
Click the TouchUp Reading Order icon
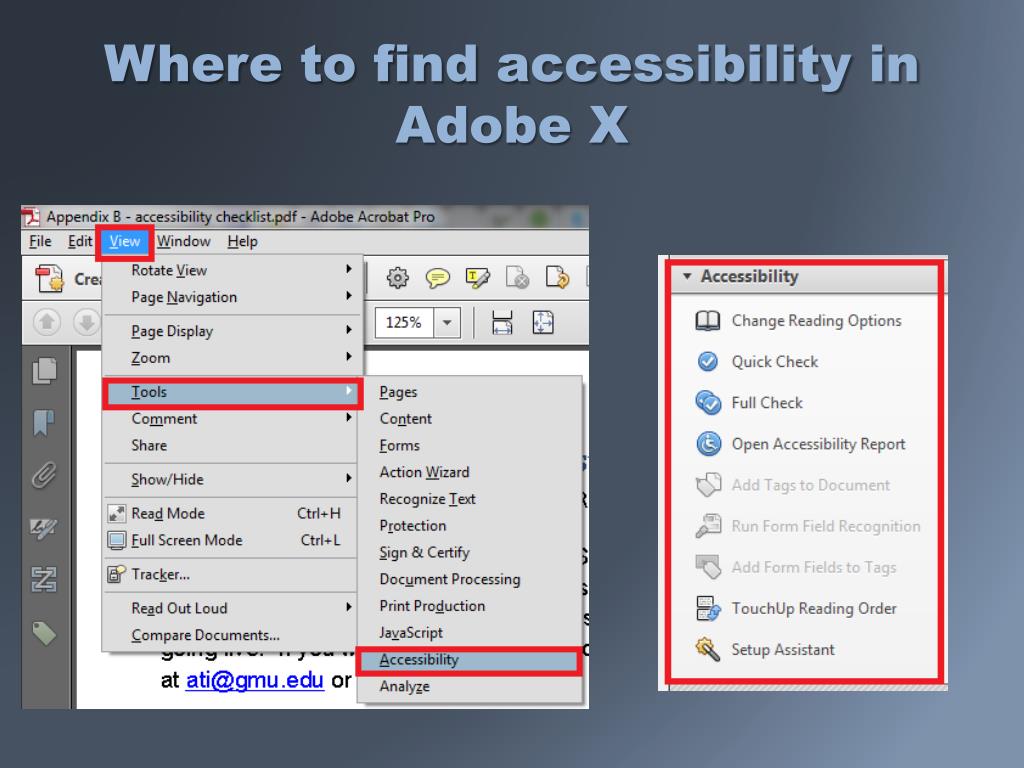[708, 609]
